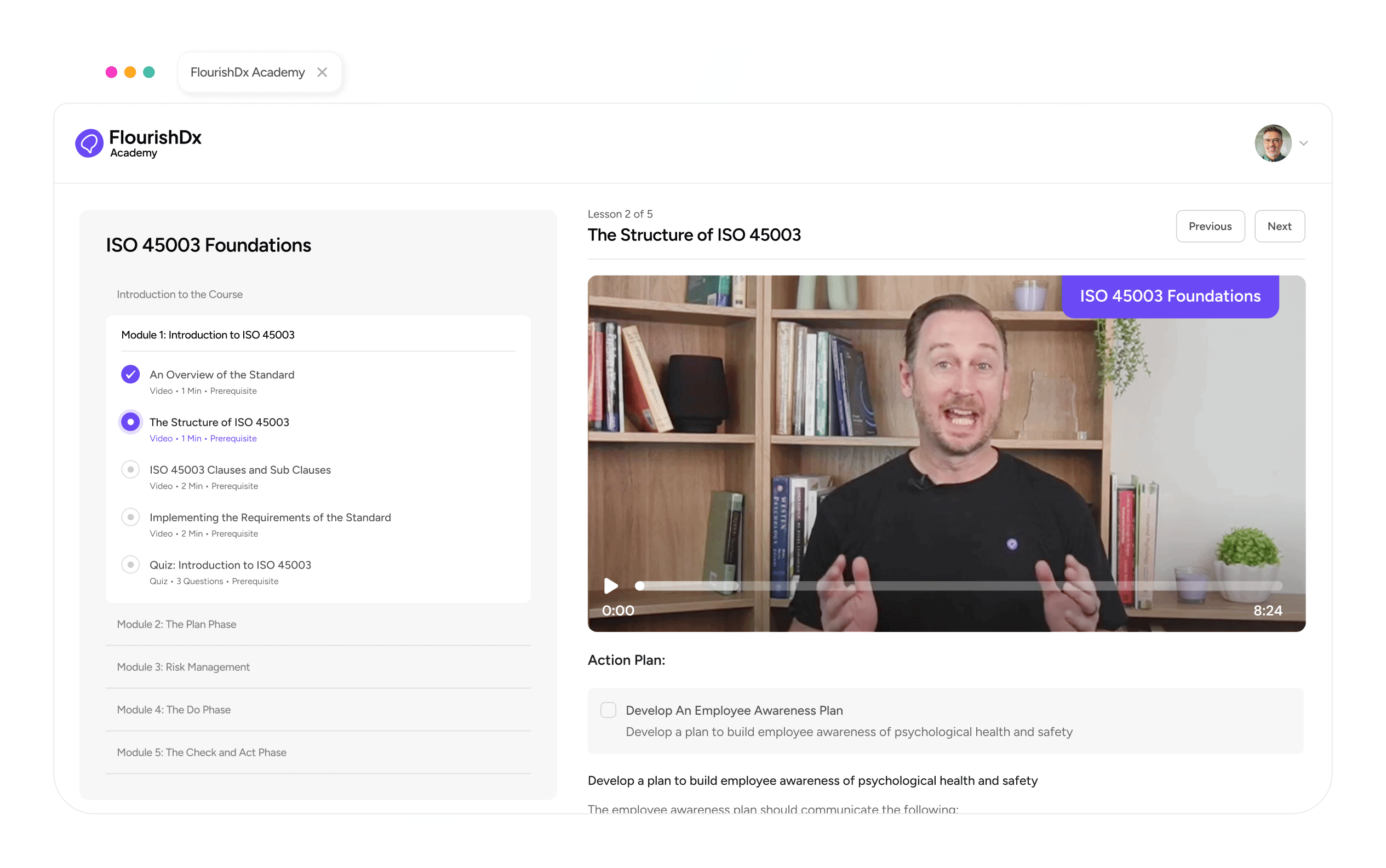
Task: Go to the Next lesson
Action: point(1279,226)
